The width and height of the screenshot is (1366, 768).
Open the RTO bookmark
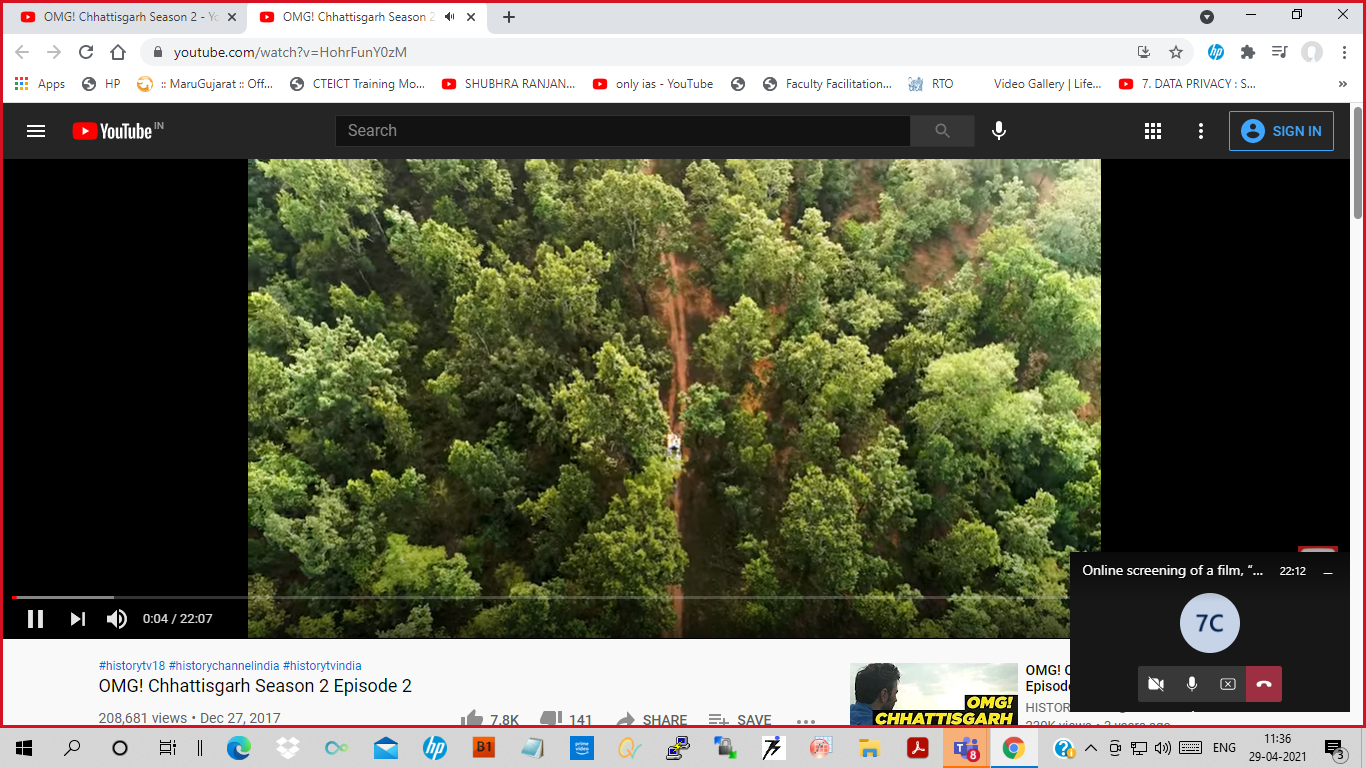(931, 84)
